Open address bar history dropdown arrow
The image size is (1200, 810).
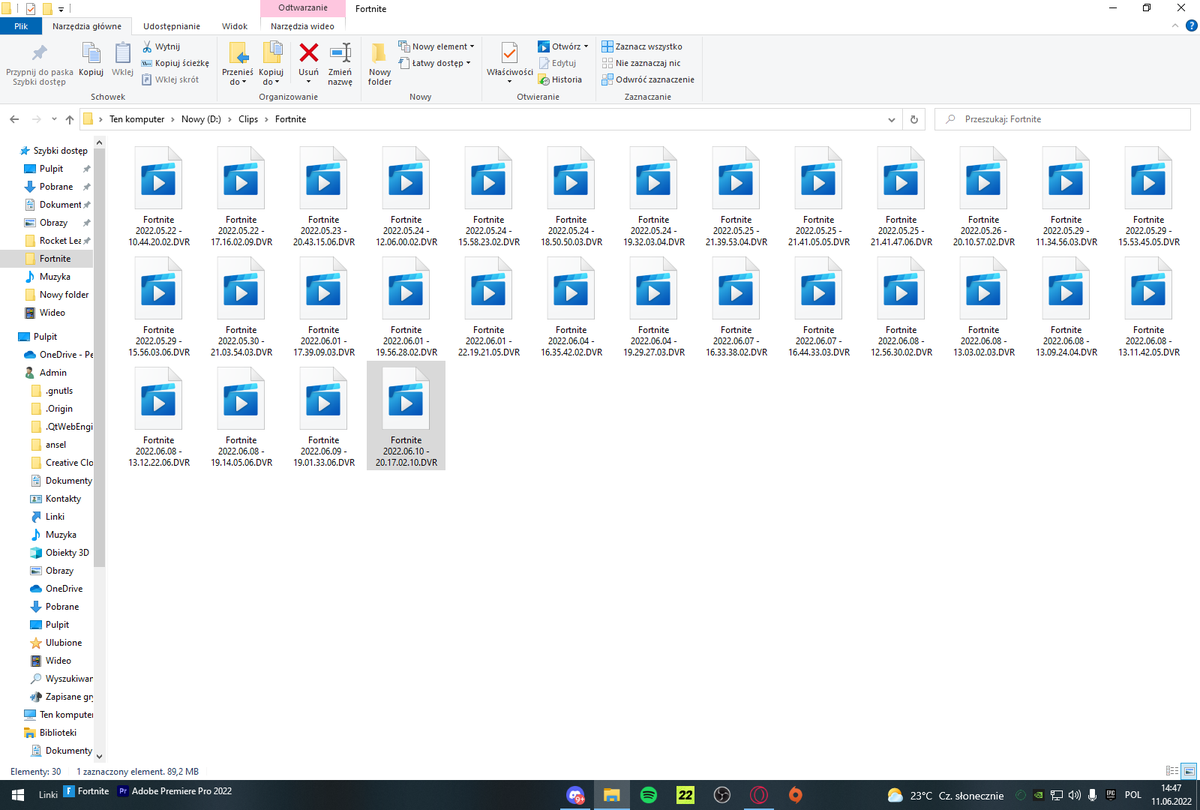(x=892, y=119)
